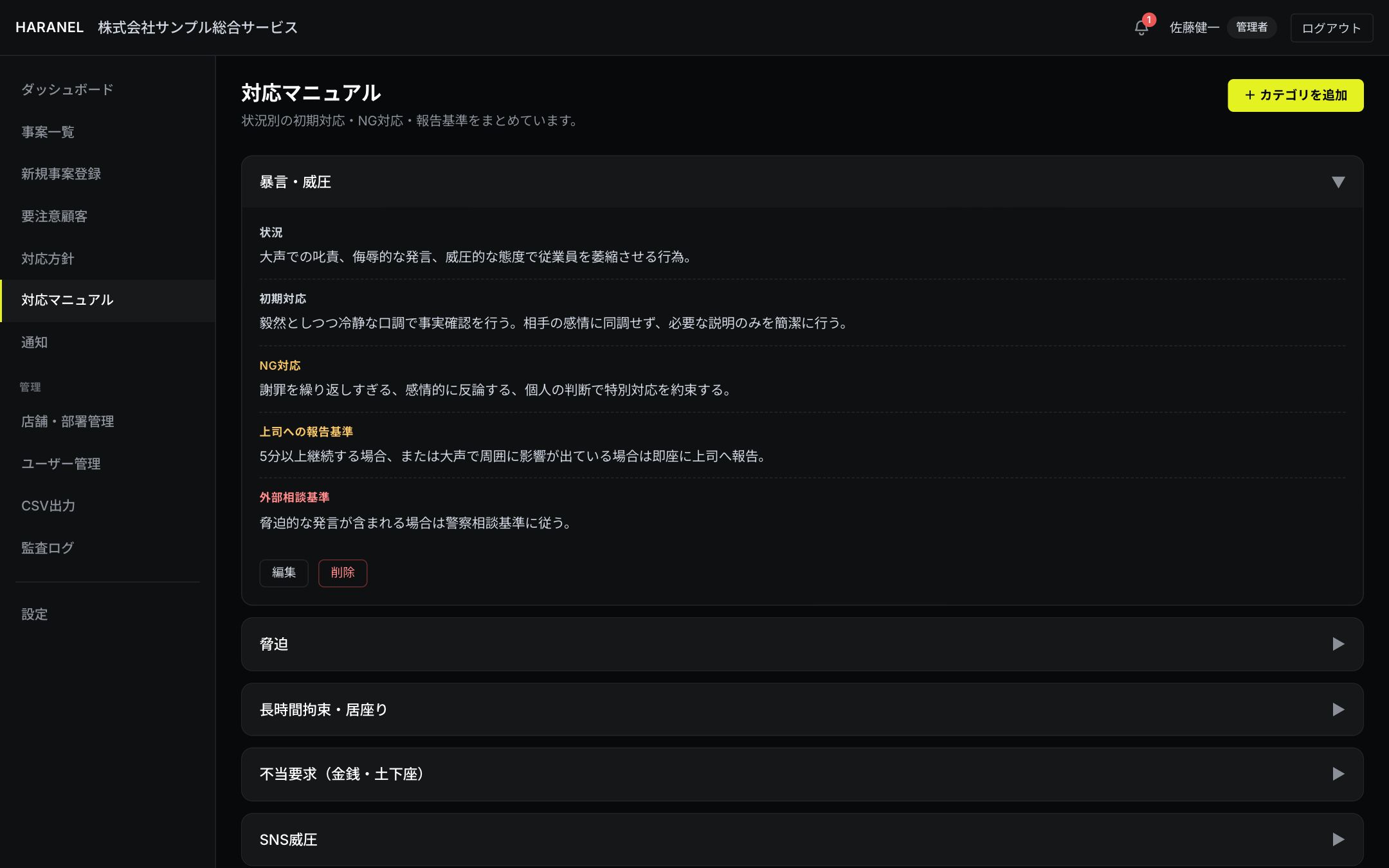
Task: Click the 編集 button
Action: 284,573
